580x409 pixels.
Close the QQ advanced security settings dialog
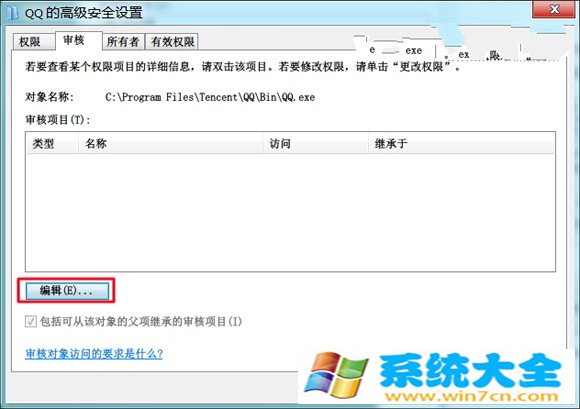(554, 10)
